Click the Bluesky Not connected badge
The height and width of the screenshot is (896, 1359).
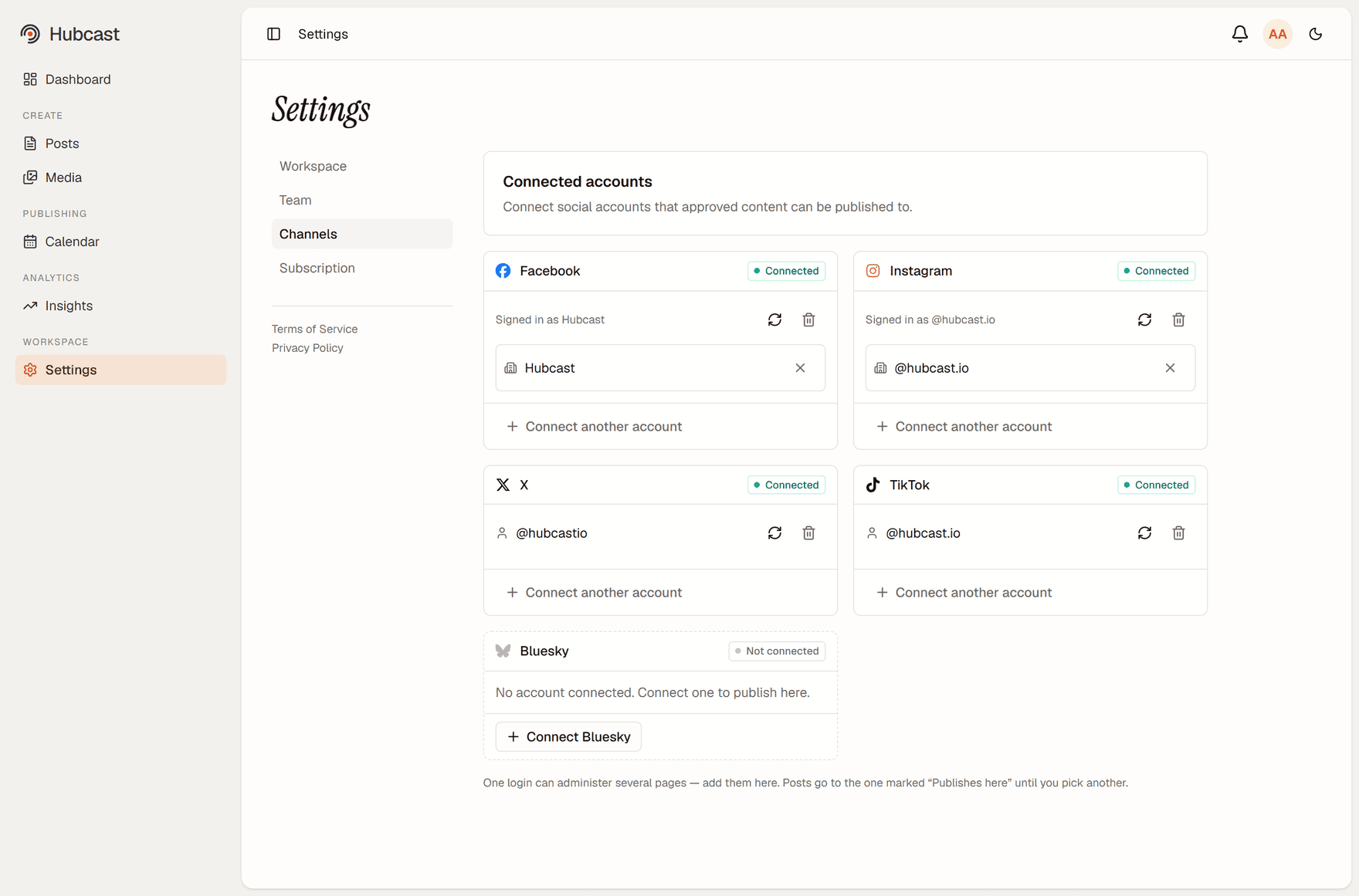[777, 651]
